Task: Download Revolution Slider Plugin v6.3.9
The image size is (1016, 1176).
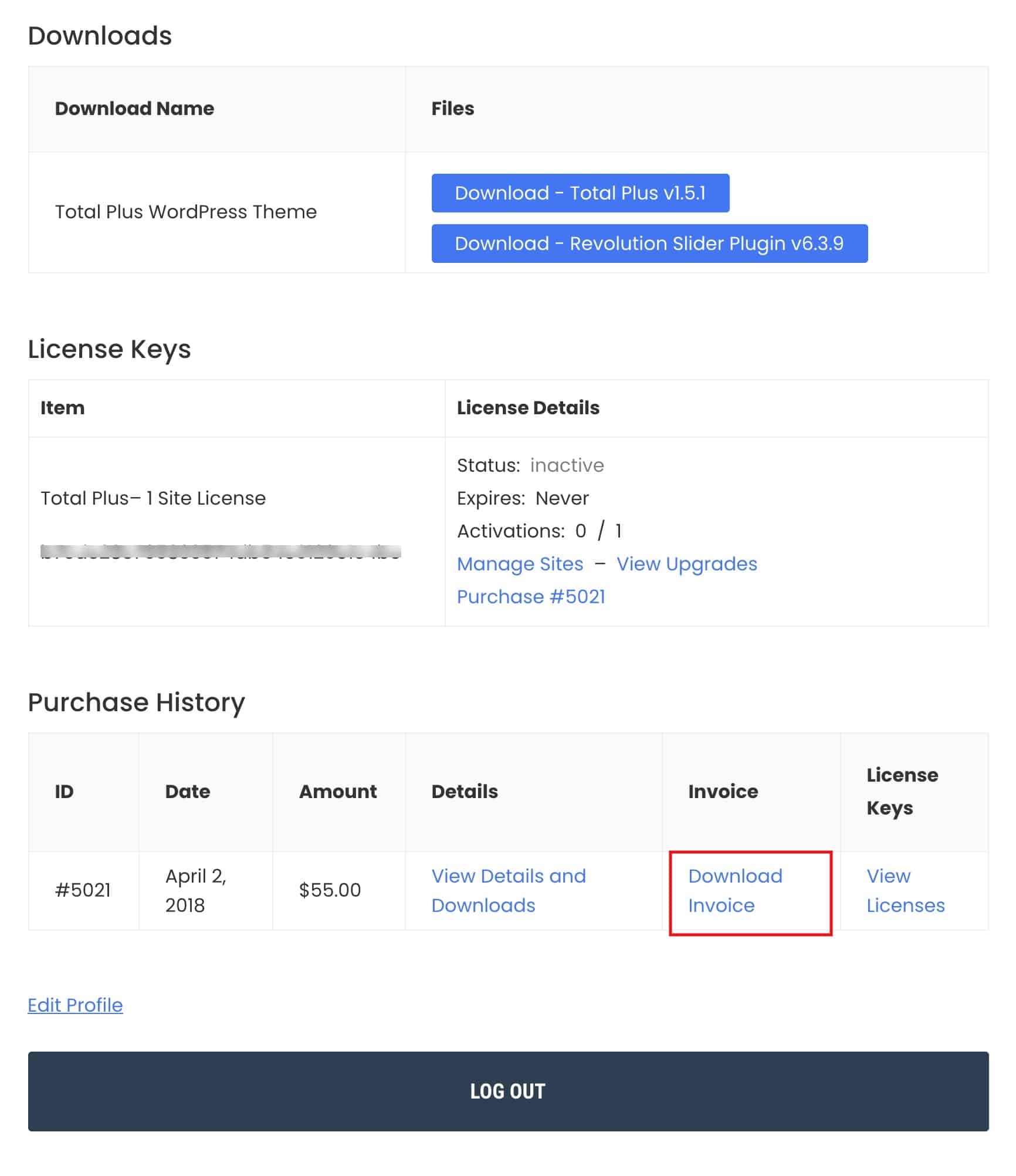Action: tap(649, 244)
